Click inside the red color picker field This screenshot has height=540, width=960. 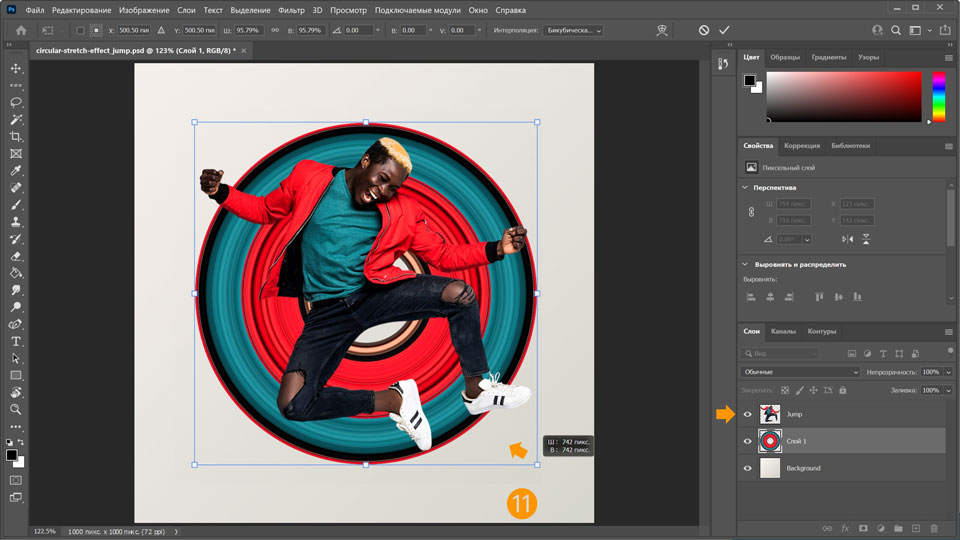tap(844, 97)
